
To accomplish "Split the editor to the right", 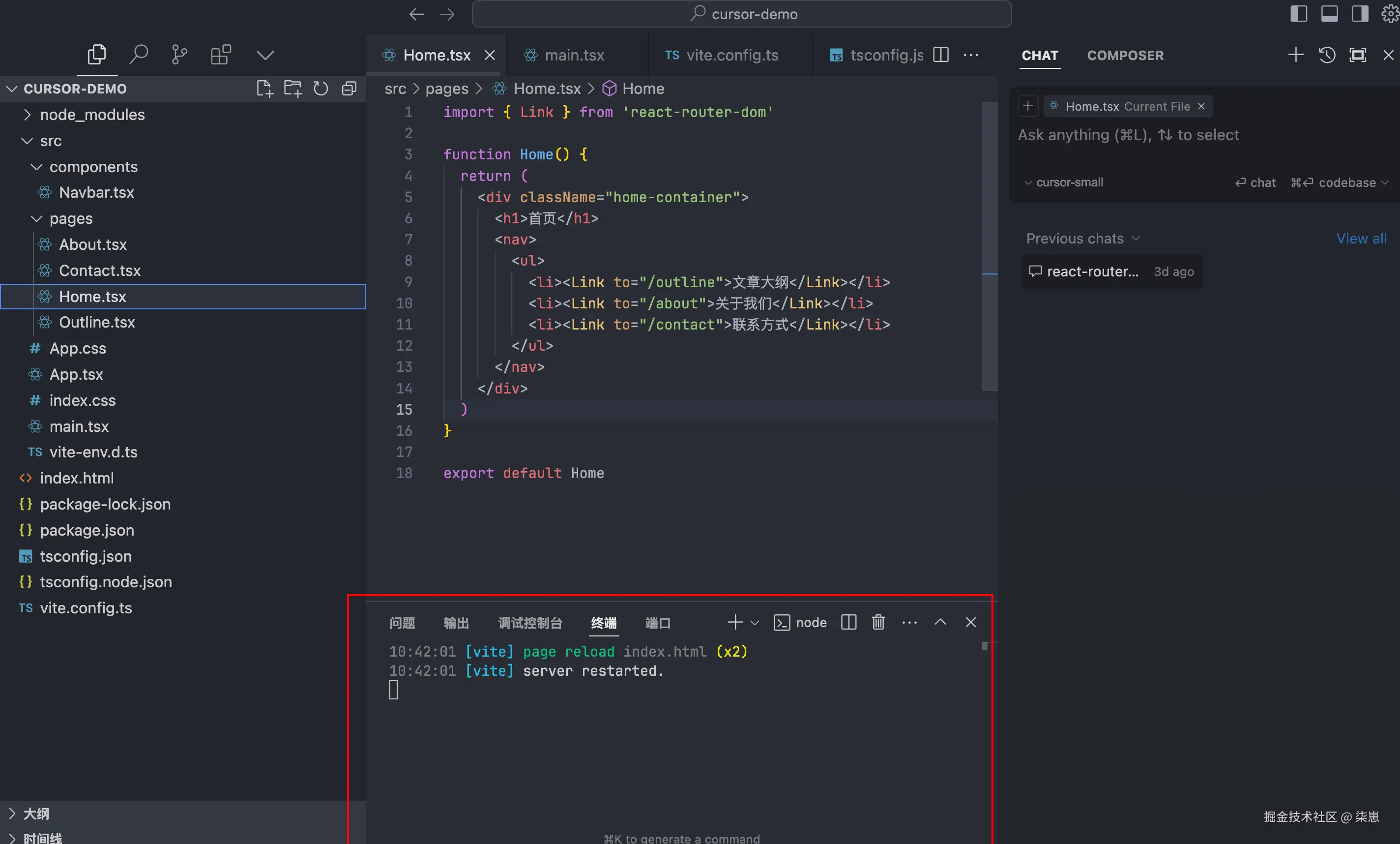I will pos(941,55).
